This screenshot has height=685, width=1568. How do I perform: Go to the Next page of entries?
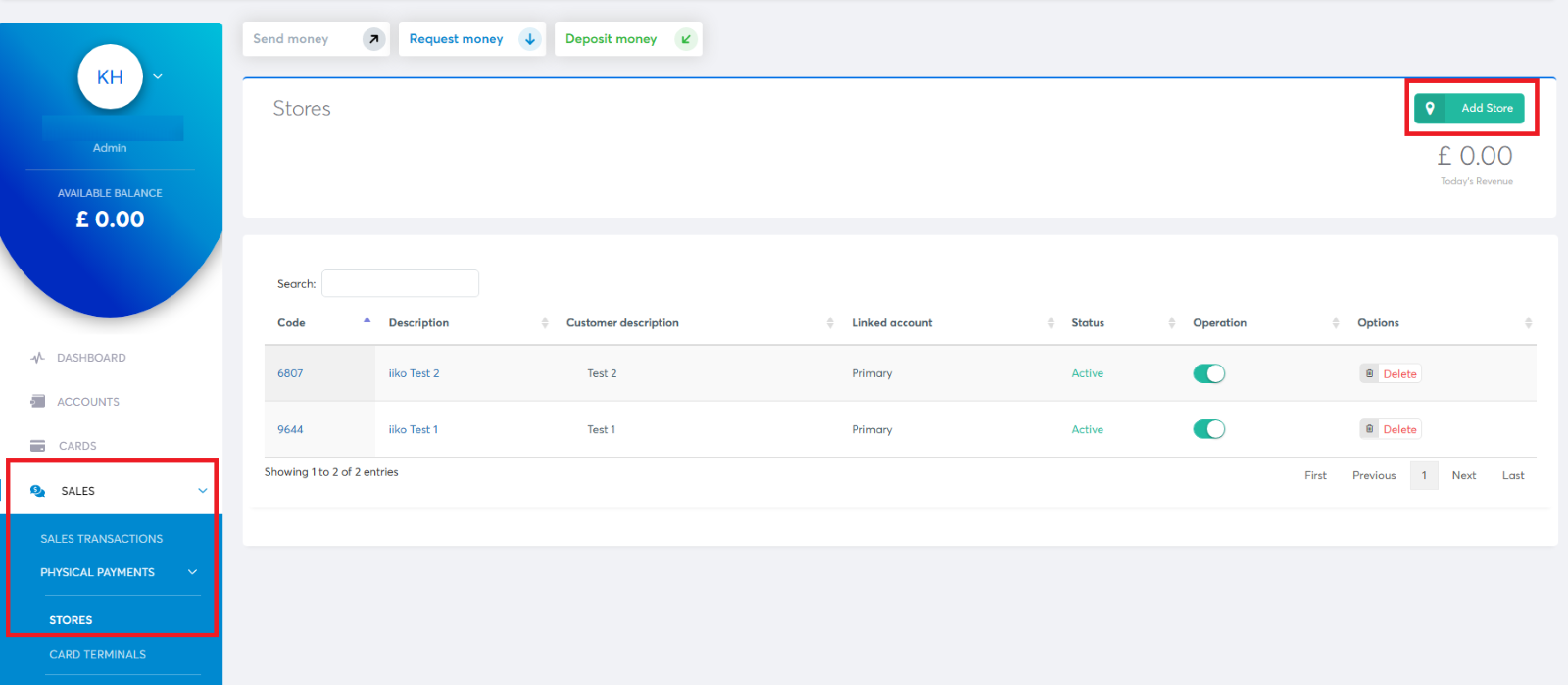1463,475
